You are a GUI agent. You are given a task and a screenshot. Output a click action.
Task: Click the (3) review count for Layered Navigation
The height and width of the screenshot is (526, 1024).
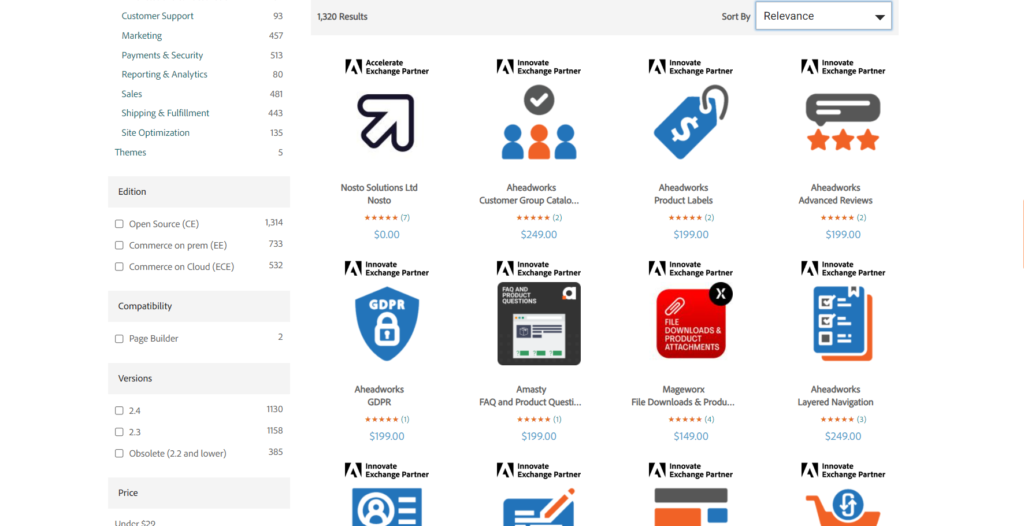tap(861, 419)
